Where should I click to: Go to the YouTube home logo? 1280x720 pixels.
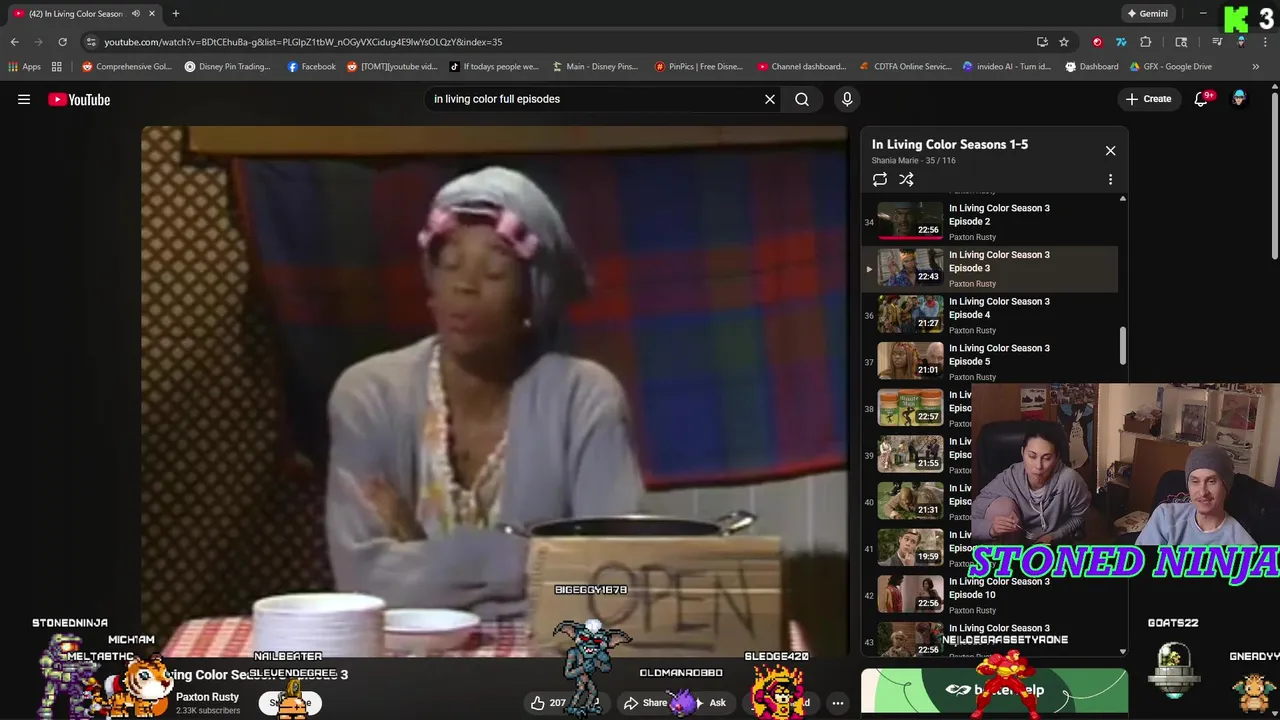(x=79, y=99)
